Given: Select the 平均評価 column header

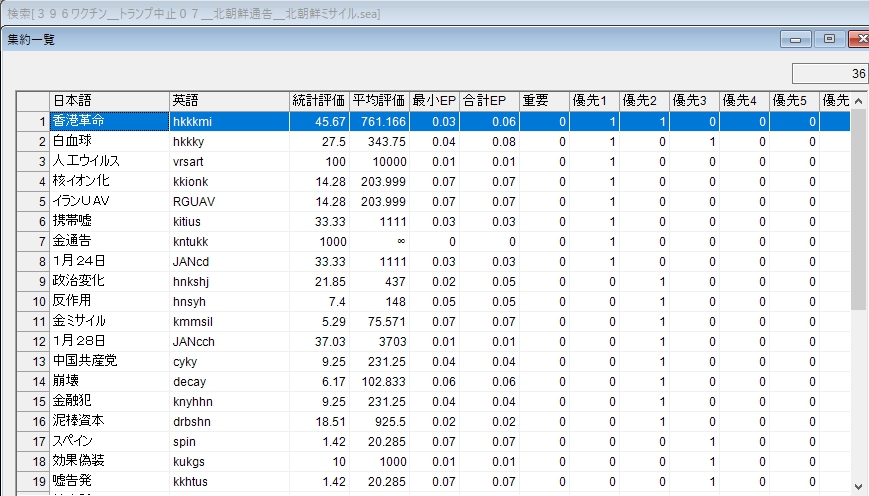Looking at the screenshot, I should (379, 101).
